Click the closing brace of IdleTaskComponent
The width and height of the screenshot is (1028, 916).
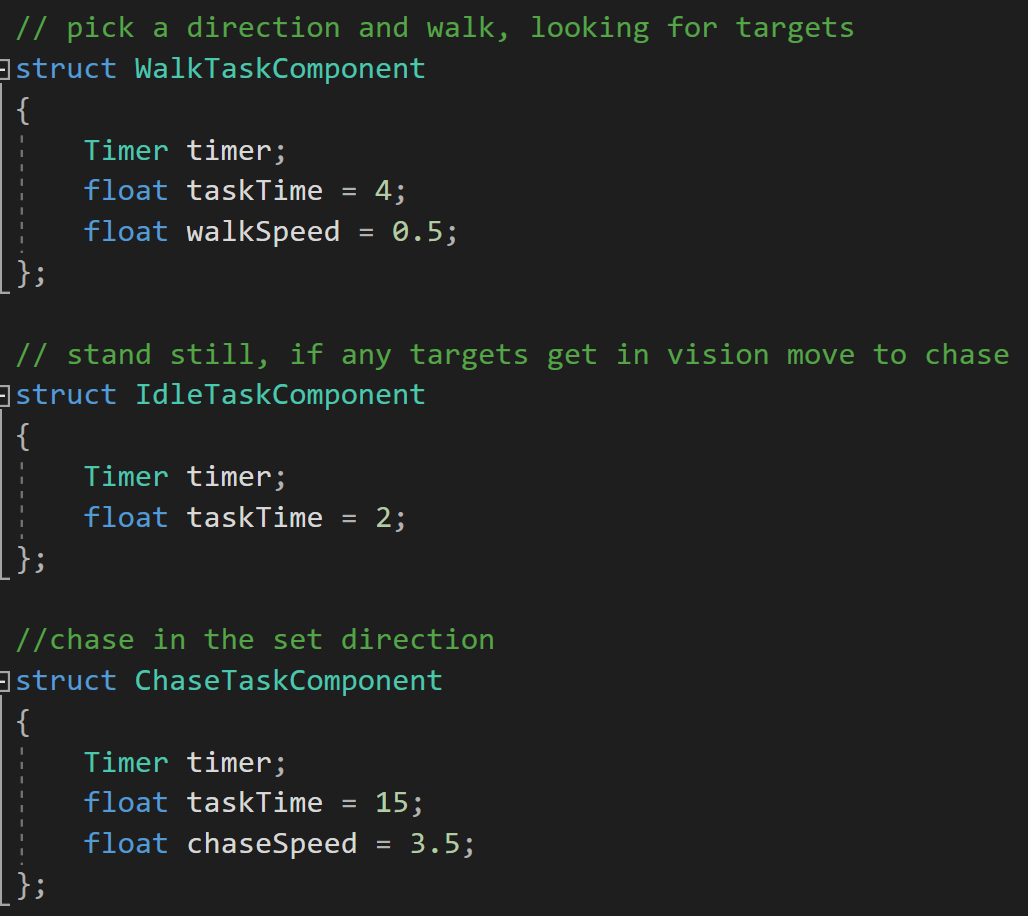[24, 559]
